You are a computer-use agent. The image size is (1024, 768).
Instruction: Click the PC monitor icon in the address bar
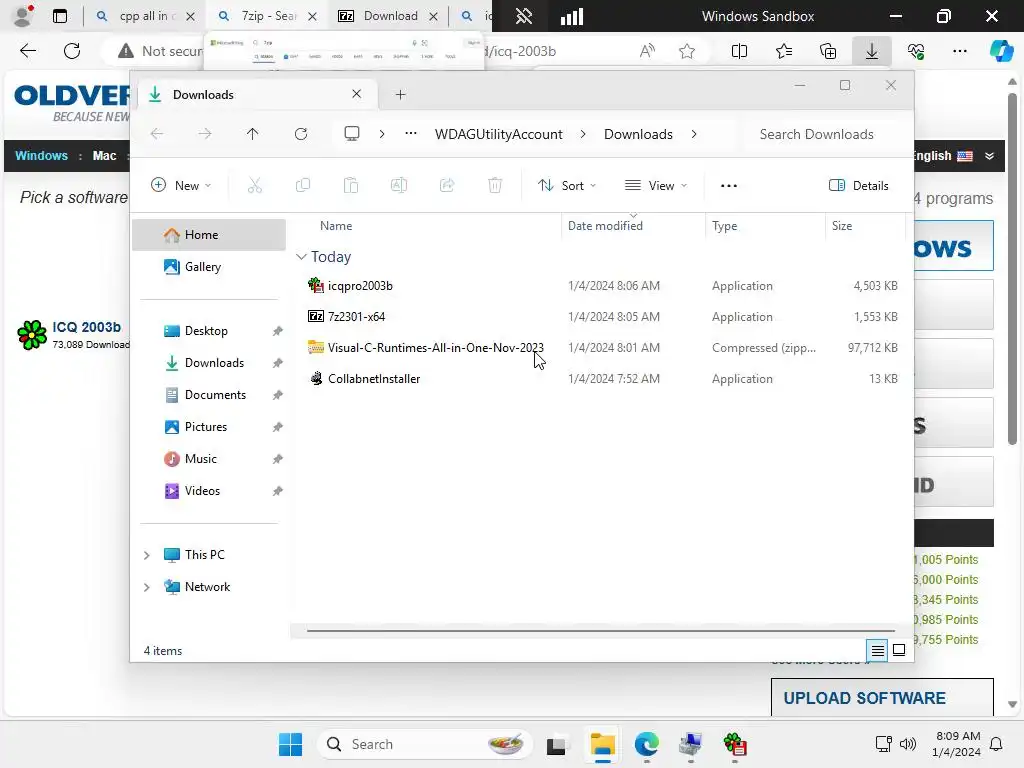[x=352, y=134]
